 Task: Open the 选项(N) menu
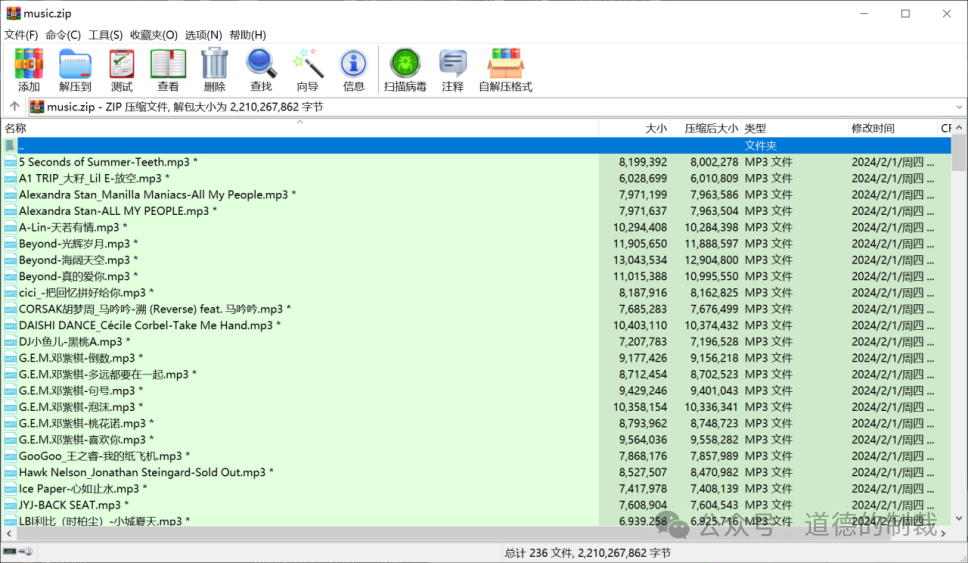(204, 35)
